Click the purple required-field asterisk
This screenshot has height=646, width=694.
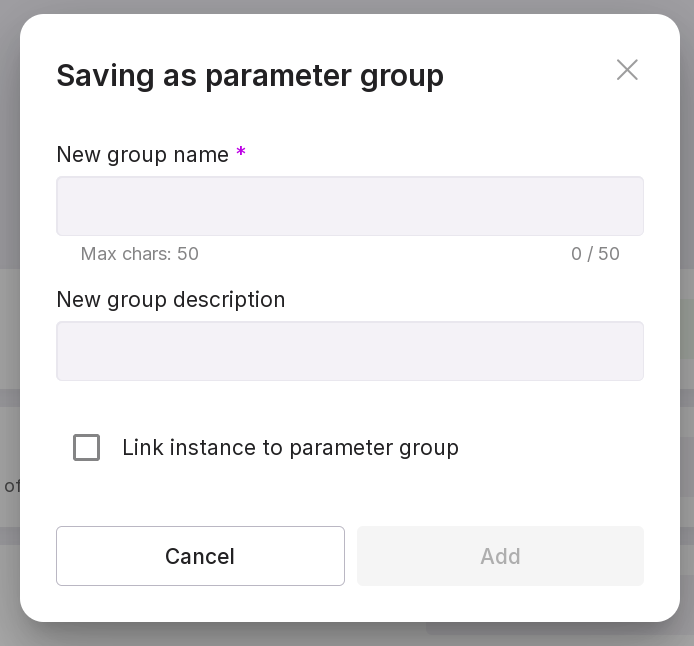pos(241,153)
